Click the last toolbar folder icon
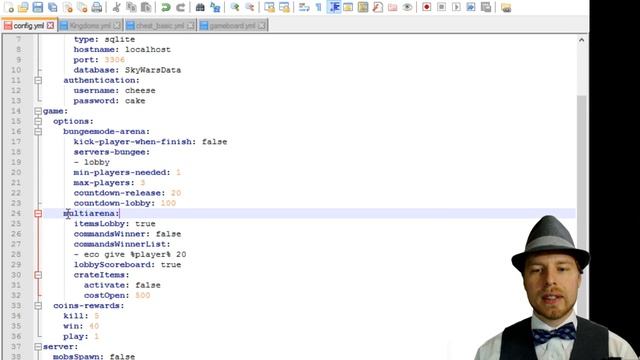 click(x=506, y=7)
